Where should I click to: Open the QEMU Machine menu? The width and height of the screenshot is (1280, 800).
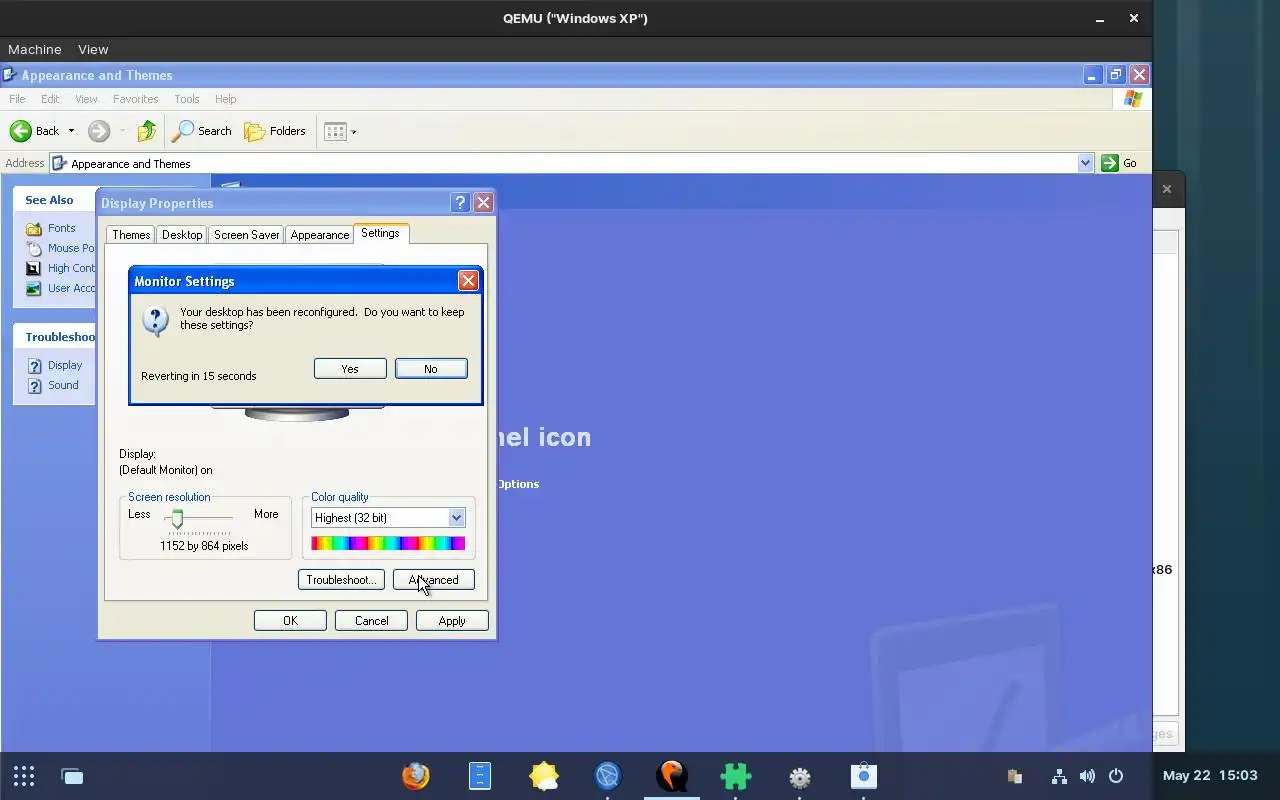click(x=34, y=49)
